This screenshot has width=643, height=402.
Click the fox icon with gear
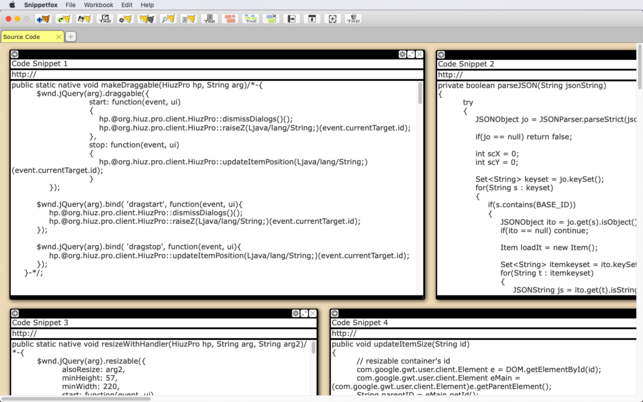tap(126, 19)
